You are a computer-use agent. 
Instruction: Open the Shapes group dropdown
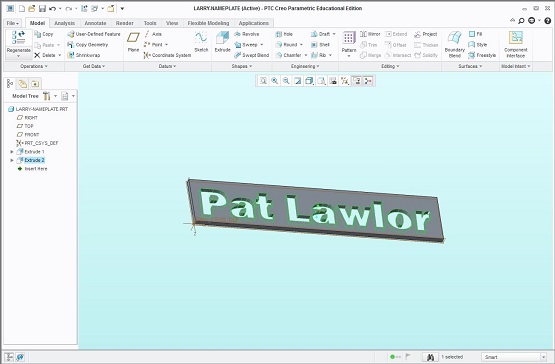pyautogui.click(x=242, y=66)
